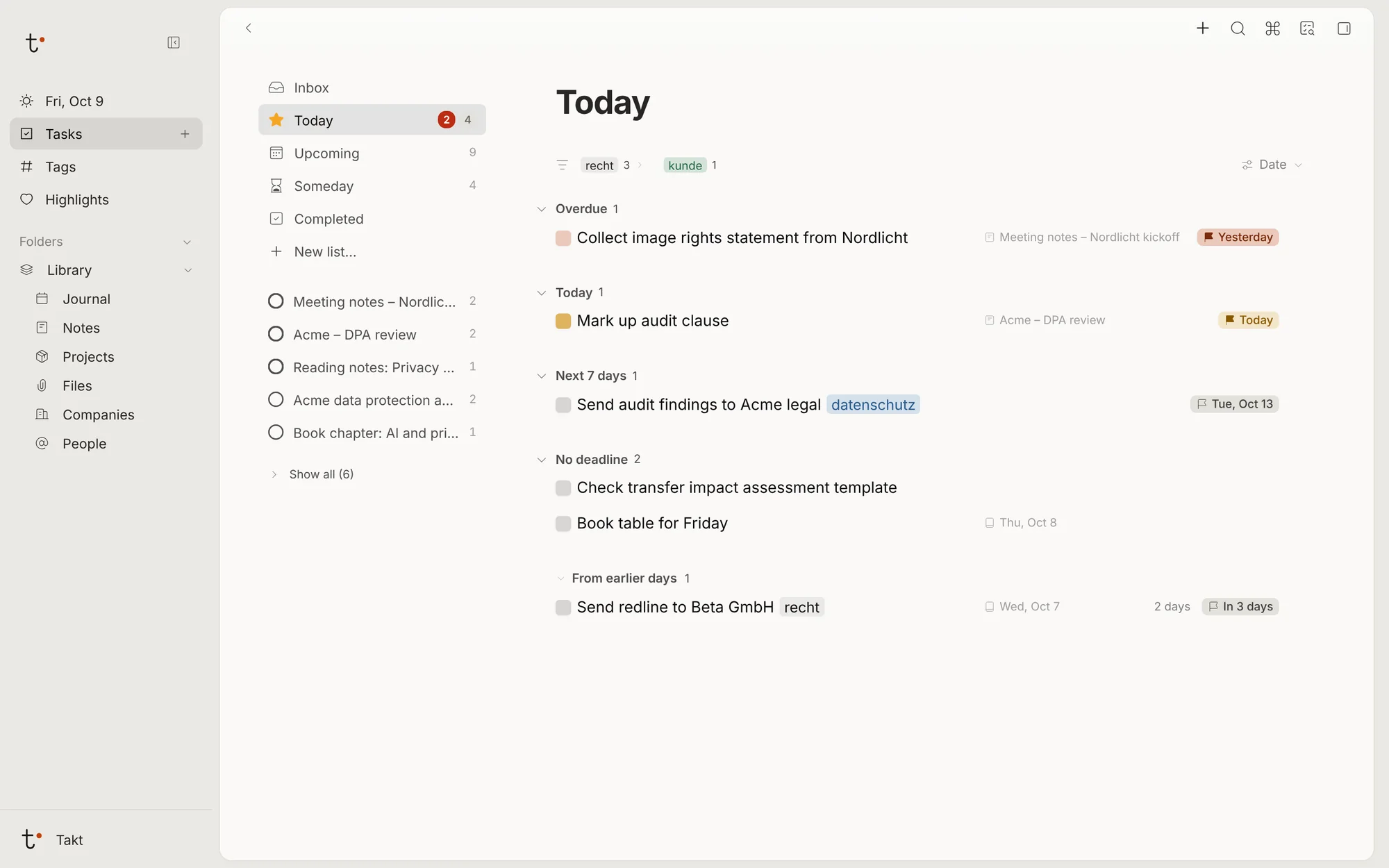1389x868 pixels.
Task: View the Completed list
Action: point(372,219)
